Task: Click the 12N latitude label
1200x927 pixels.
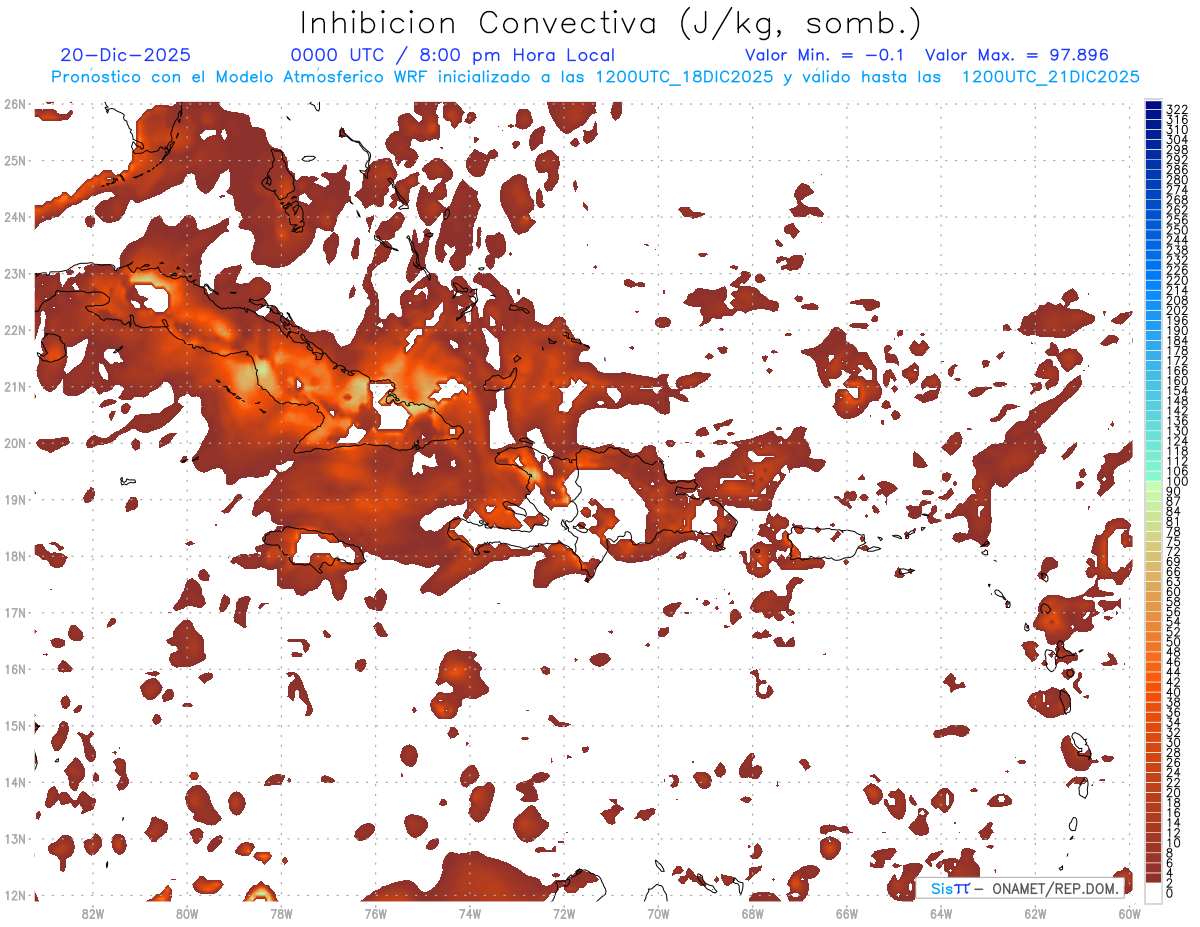Action: coord(14,895)
